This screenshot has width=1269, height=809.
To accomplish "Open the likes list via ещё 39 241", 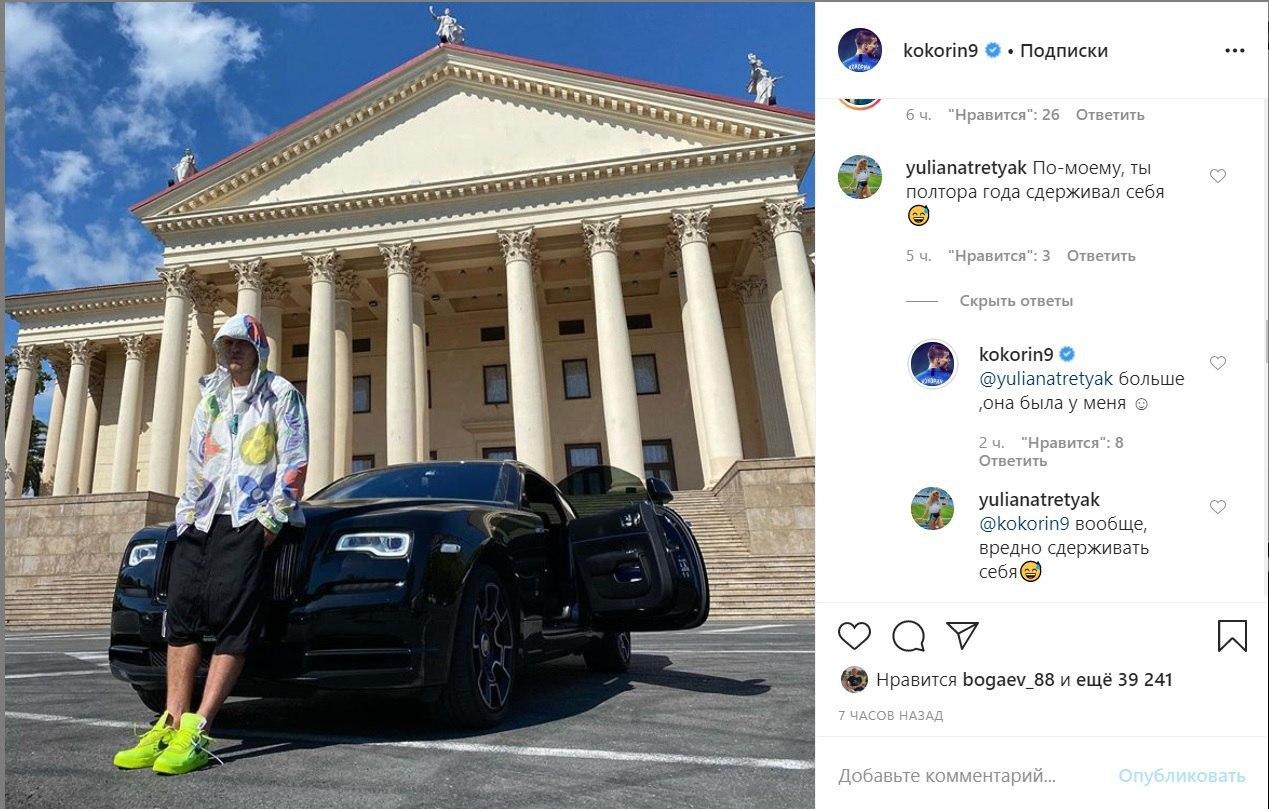I will coord(1125,680).
